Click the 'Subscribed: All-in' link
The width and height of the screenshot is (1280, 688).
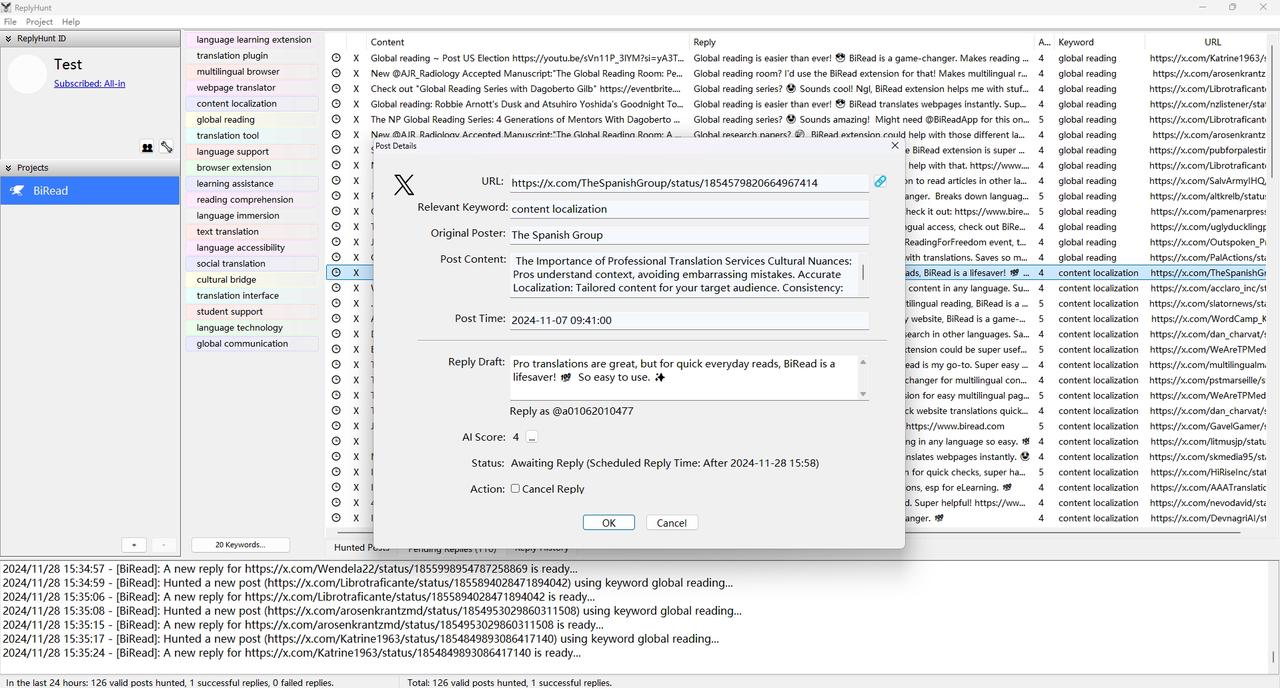pos(90,84)
